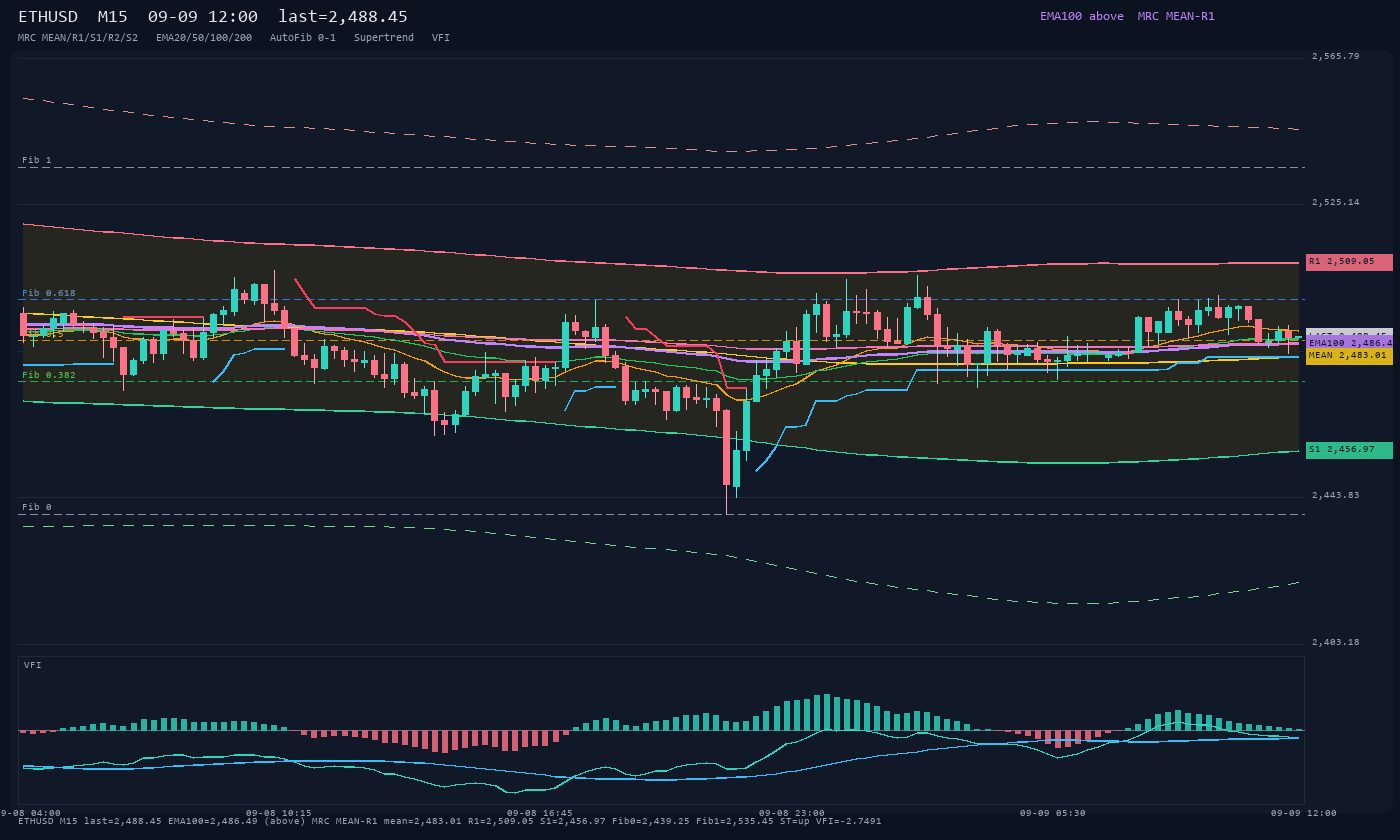Click the 09-08 04:00 time axis label
The height and width of the screenshot is (840, 1400).
click(31, 813)
